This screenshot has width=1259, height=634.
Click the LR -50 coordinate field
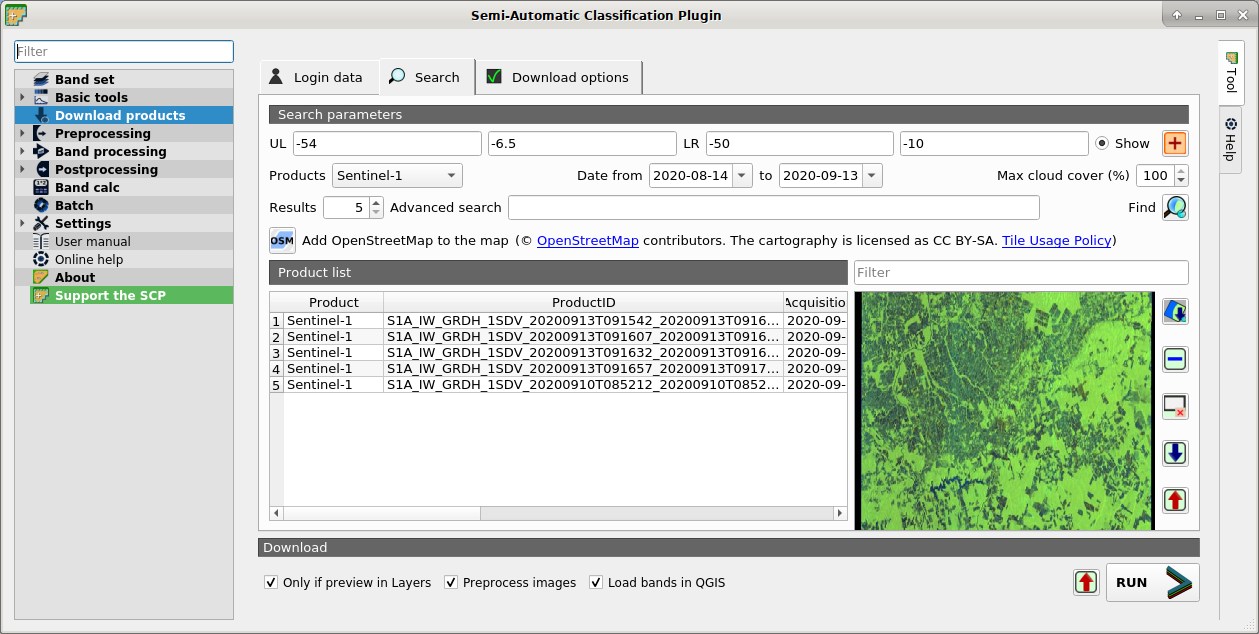(800, 143)
